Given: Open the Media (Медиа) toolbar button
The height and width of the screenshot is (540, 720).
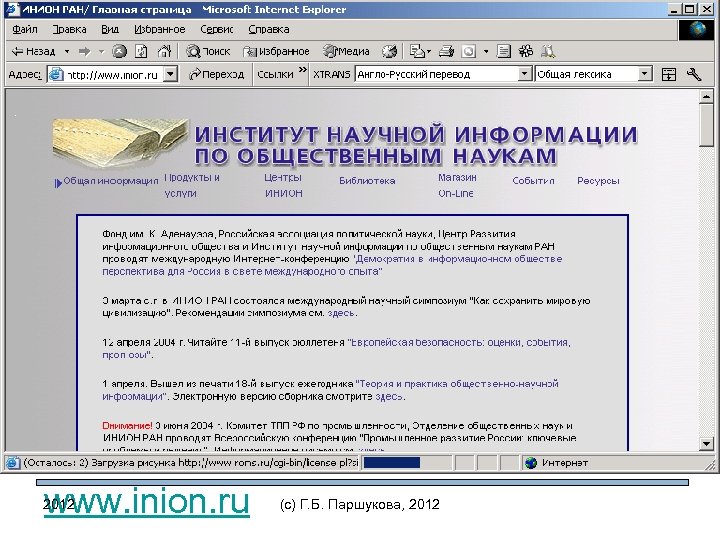Looking at the screenshot, I should (x=346, y=51).
